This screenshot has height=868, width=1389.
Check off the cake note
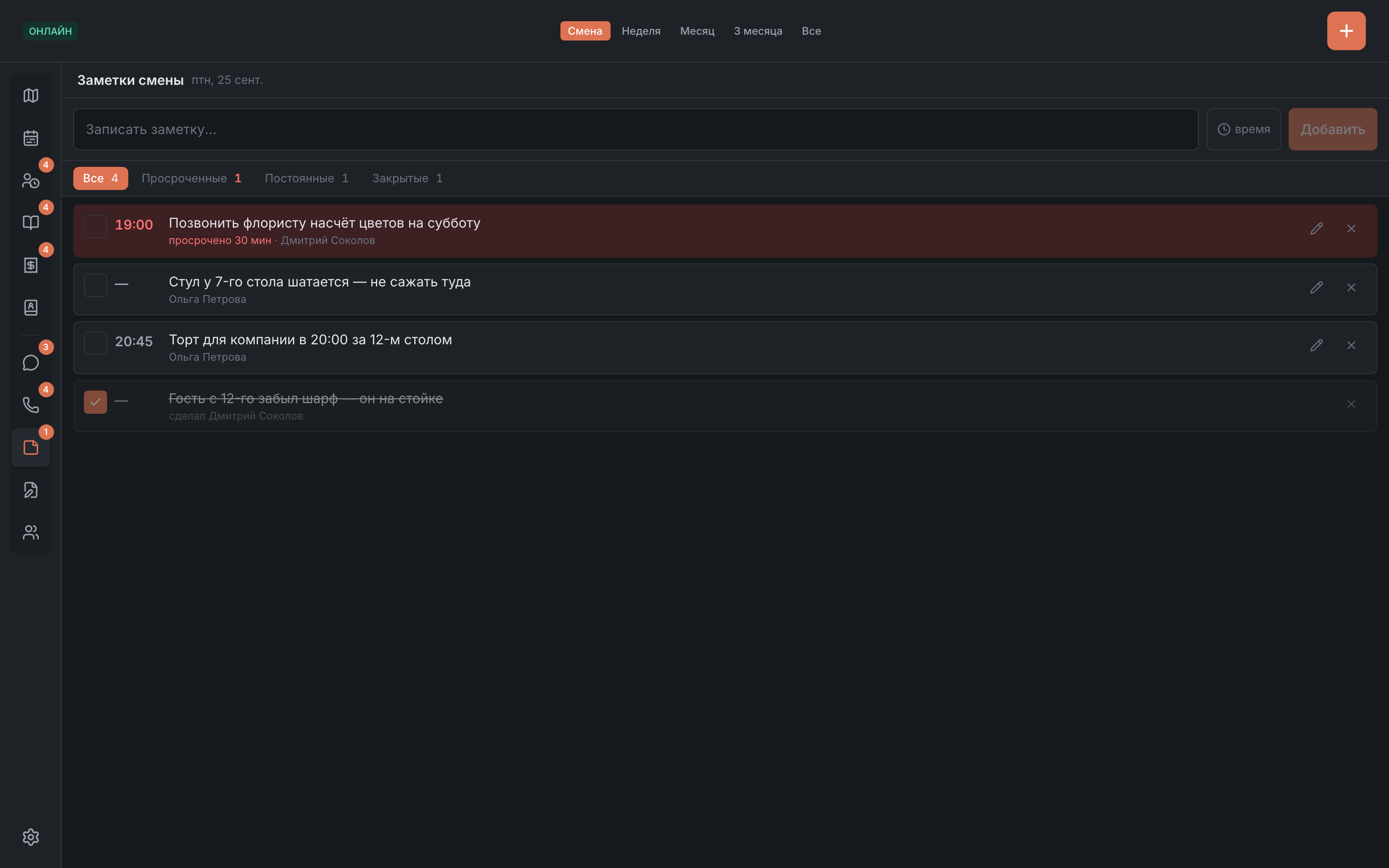(95, 343)
